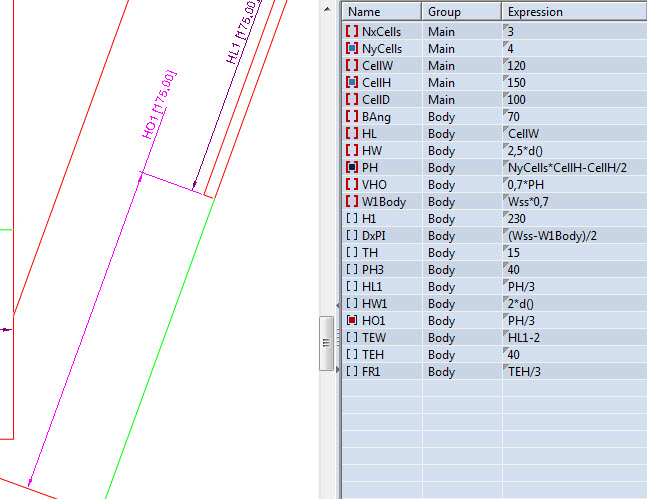647x499 pixels.
Task: Toggle the empty bracket marker for H1
Action: tap(351, 218)
